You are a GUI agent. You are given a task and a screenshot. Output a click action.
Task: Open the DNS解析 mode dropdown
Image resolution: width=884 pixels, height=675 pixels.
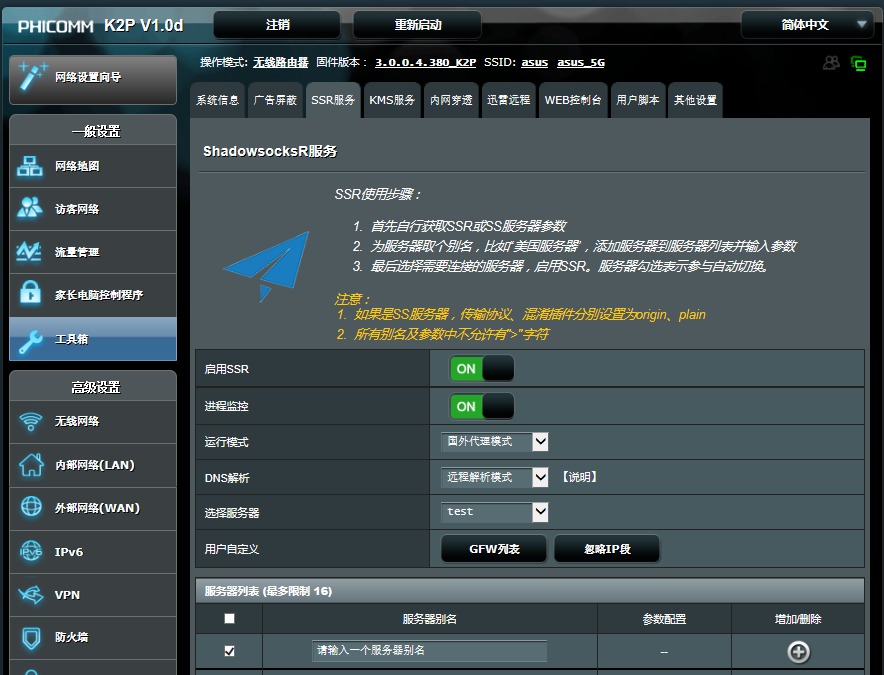coord(494,477)
